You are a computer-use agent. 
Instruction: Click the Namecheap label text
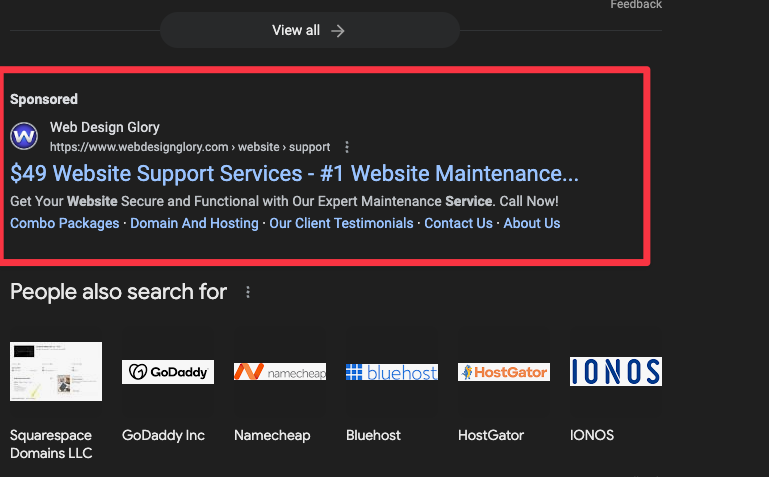tap(272, 435)
